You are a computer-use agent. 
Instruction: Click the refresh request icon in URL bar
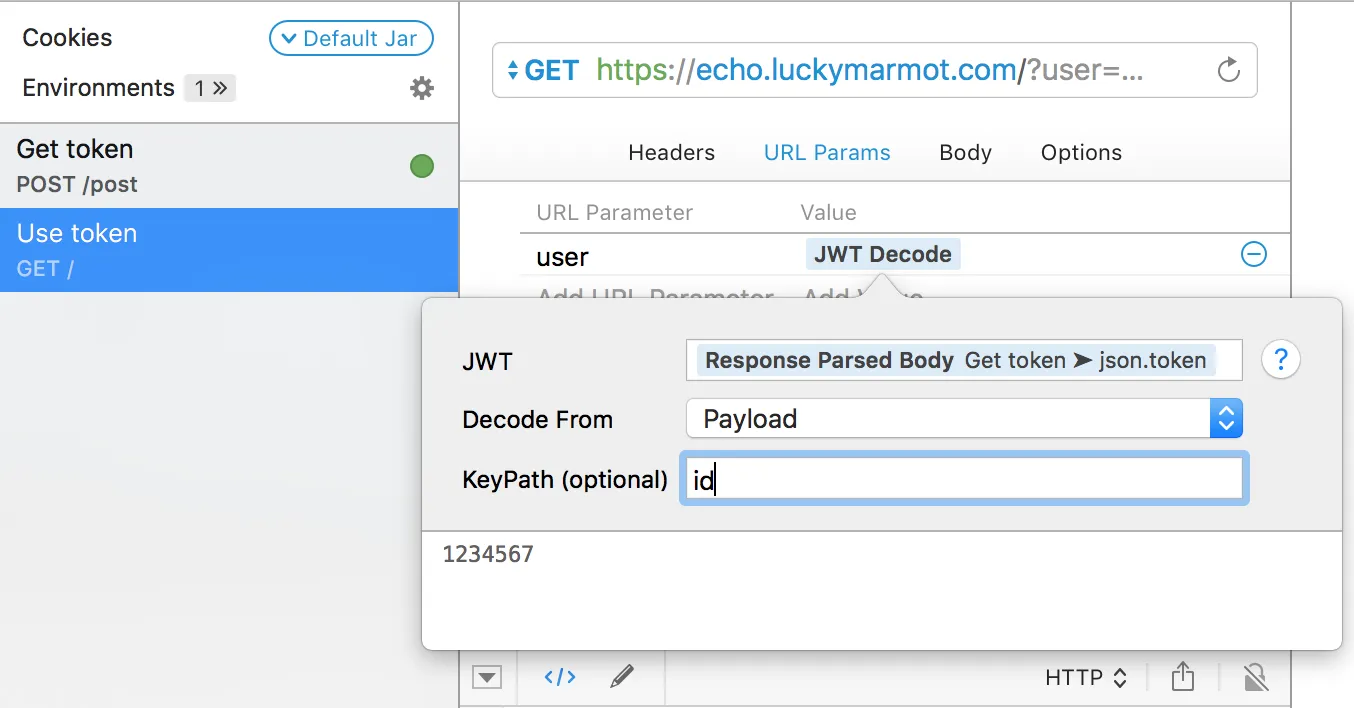tap(1228, 70)
